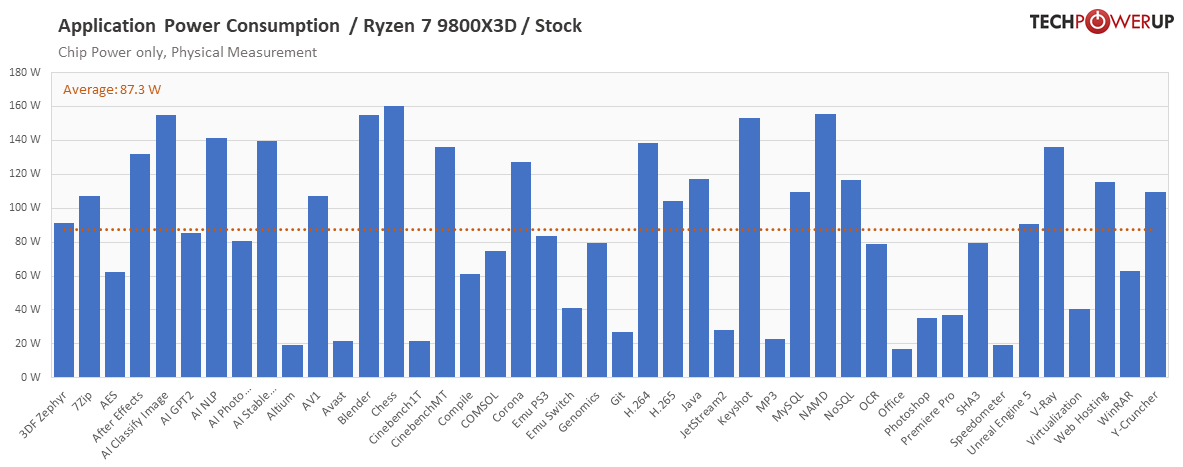Click the OCR bar

(x=877, y=311)
